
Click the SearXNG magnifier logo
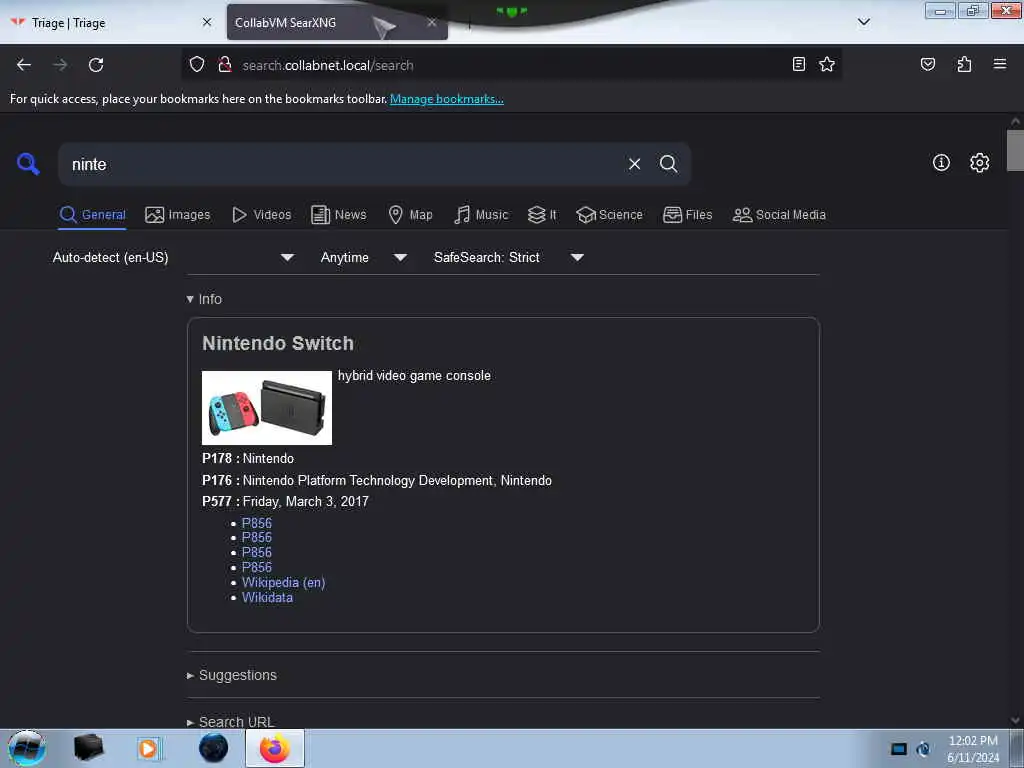click(x=28, y=163)
